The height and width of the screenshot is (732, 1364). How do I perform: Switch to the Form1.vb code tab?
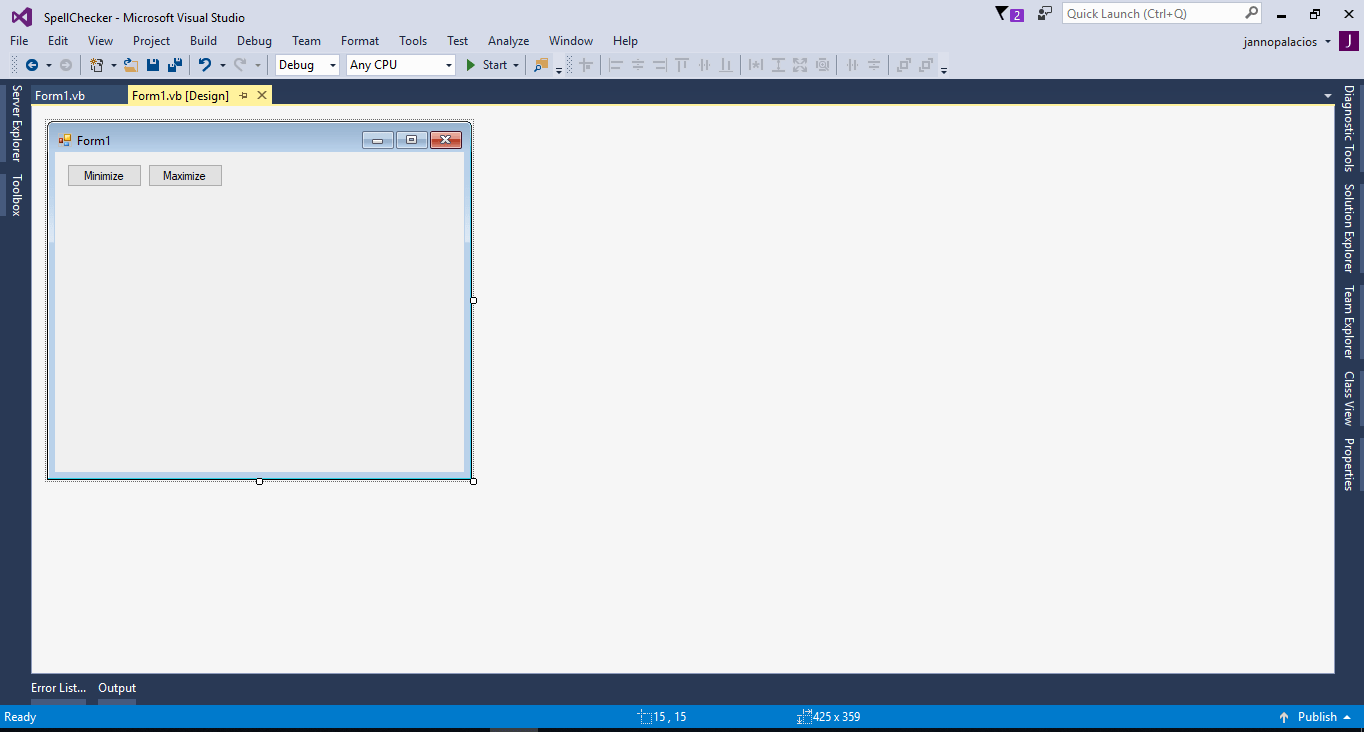pyautogui.click(x=60, y=96)
